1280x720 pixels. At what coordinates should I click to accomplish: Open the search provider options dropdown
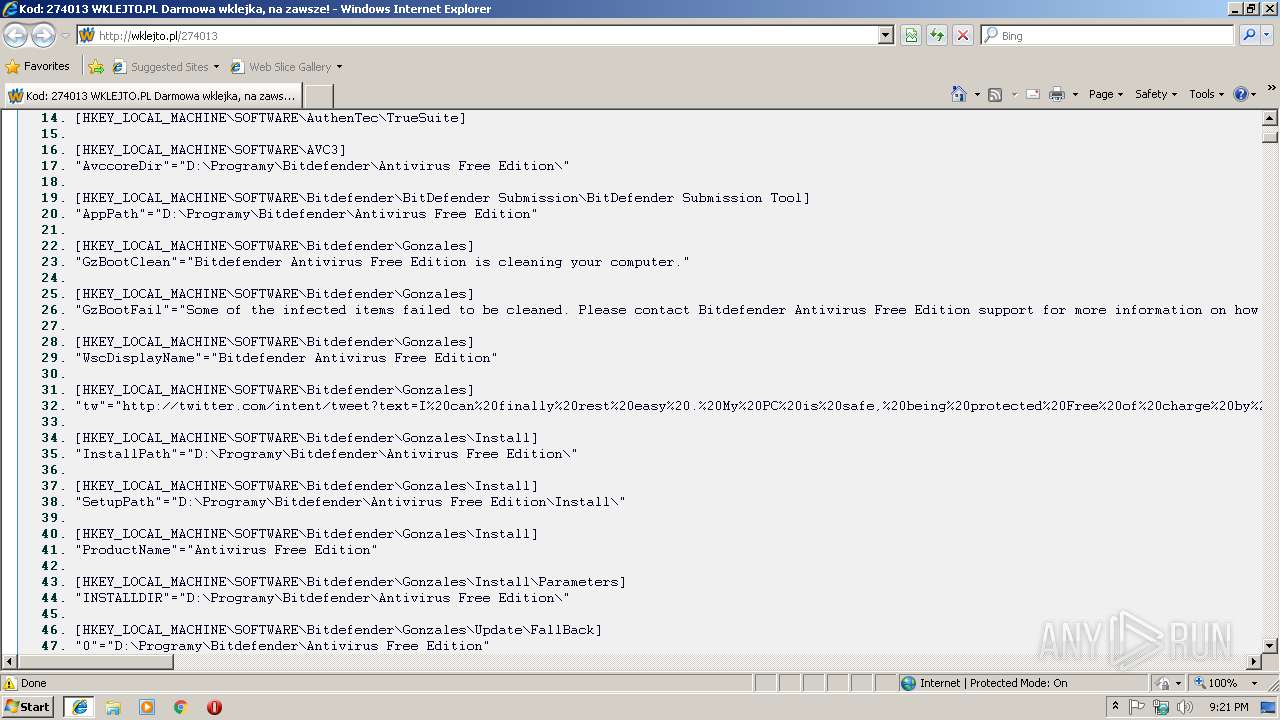click(1267, 35)
